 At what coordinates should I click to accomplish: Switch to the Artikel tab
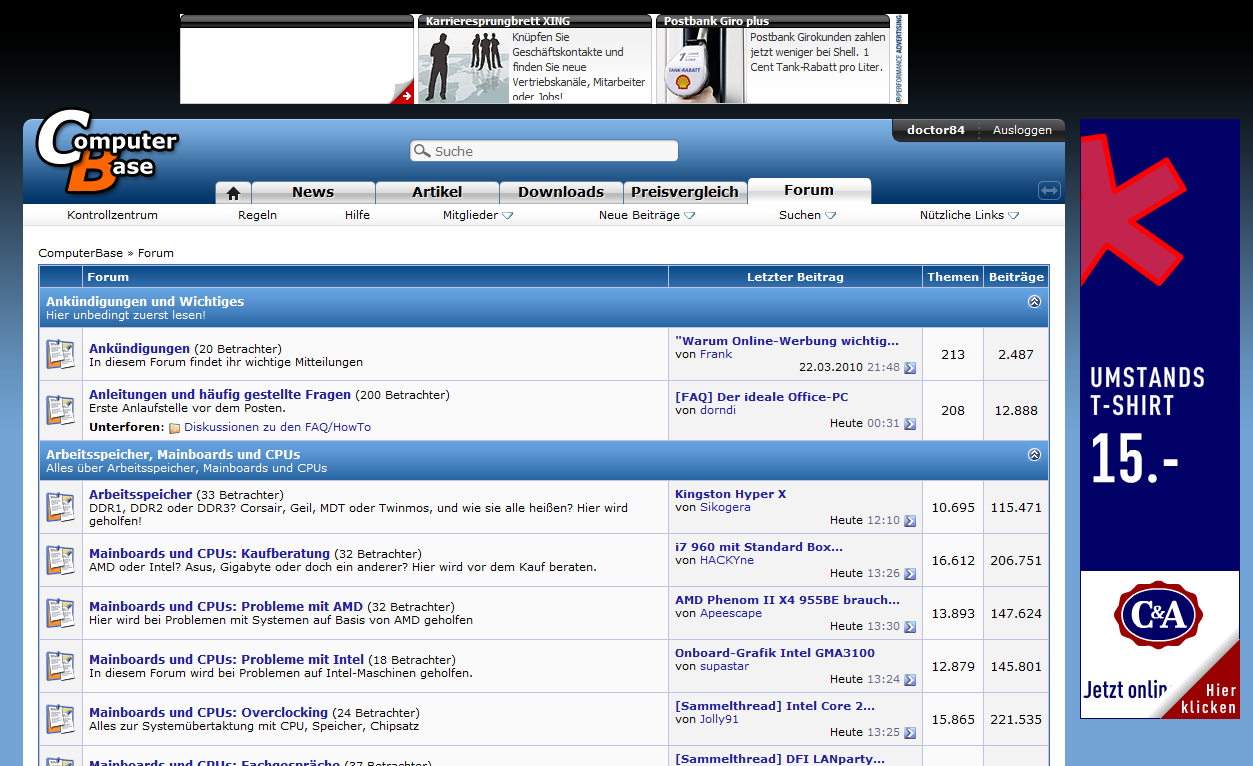pos(437,192)
